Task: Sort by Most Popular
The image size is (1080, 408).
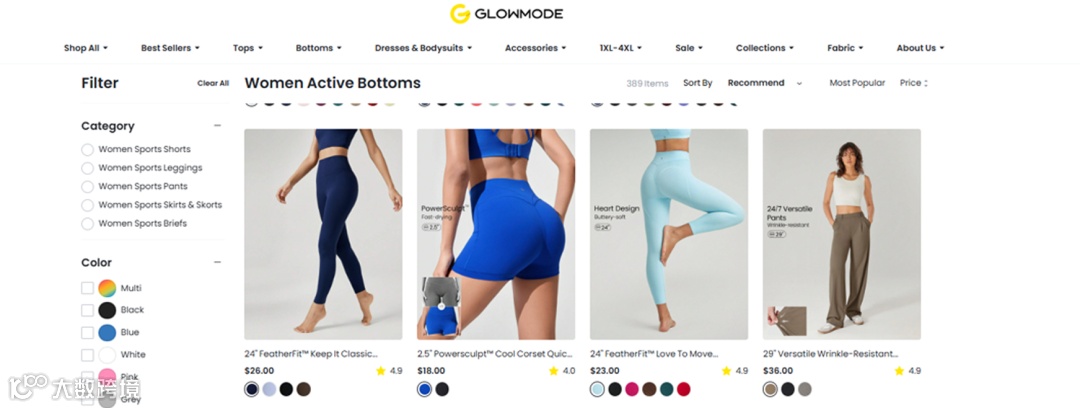Action: tap(857, 83)
